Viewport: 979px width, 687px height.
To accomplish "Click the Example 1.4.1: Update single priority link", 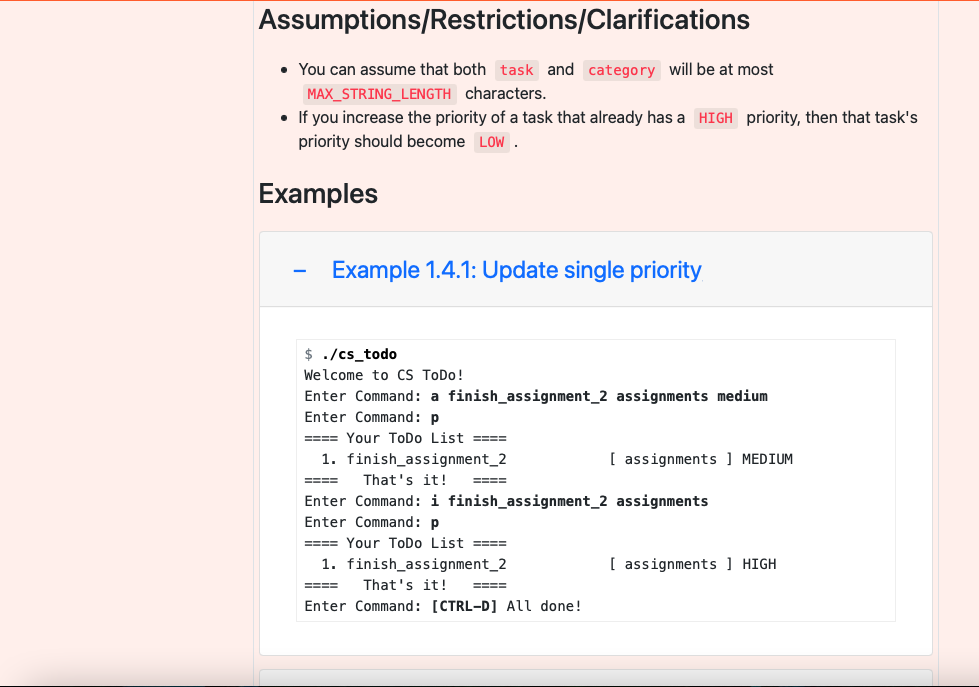I will (517, 270).
